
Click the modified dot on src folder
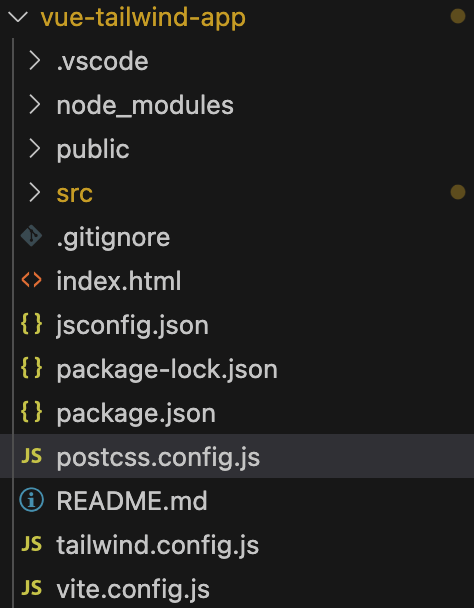[458, 192]
